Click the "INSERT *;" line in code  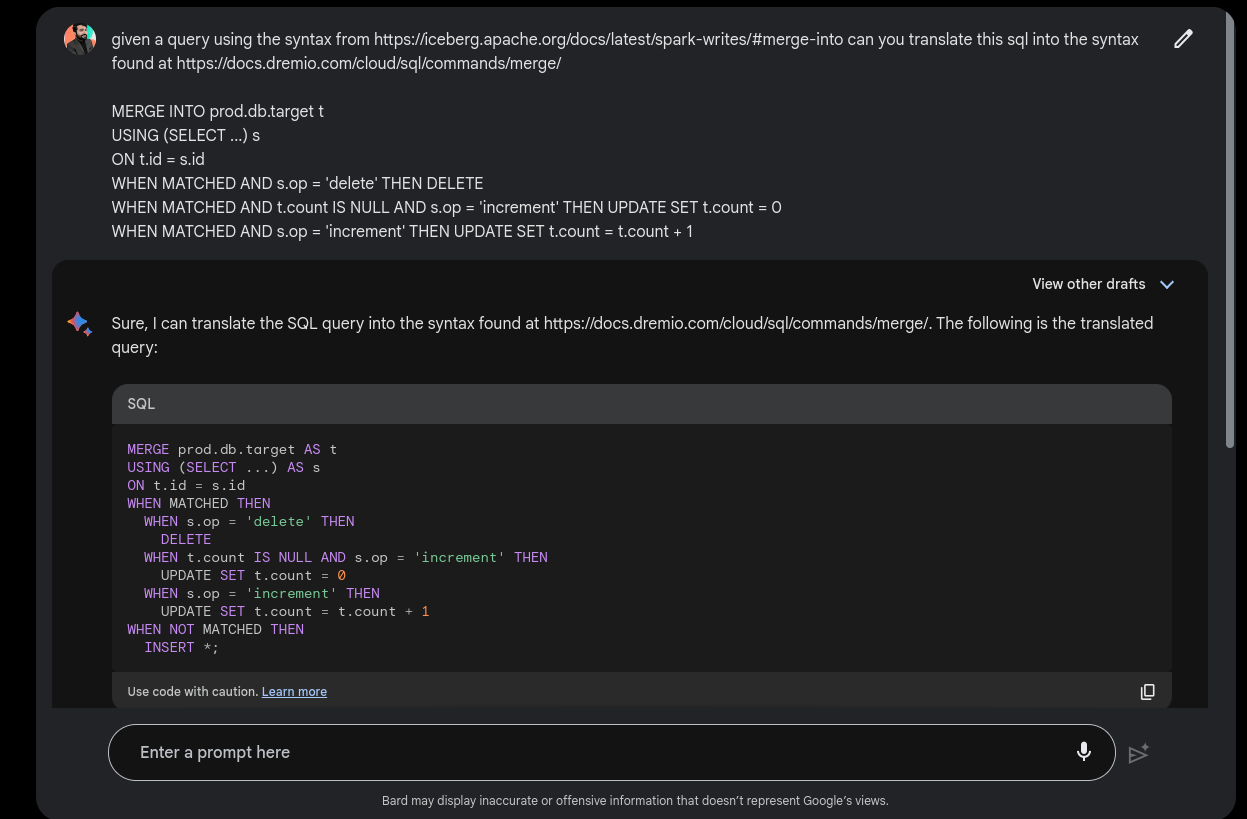click(x=181, y=647)
